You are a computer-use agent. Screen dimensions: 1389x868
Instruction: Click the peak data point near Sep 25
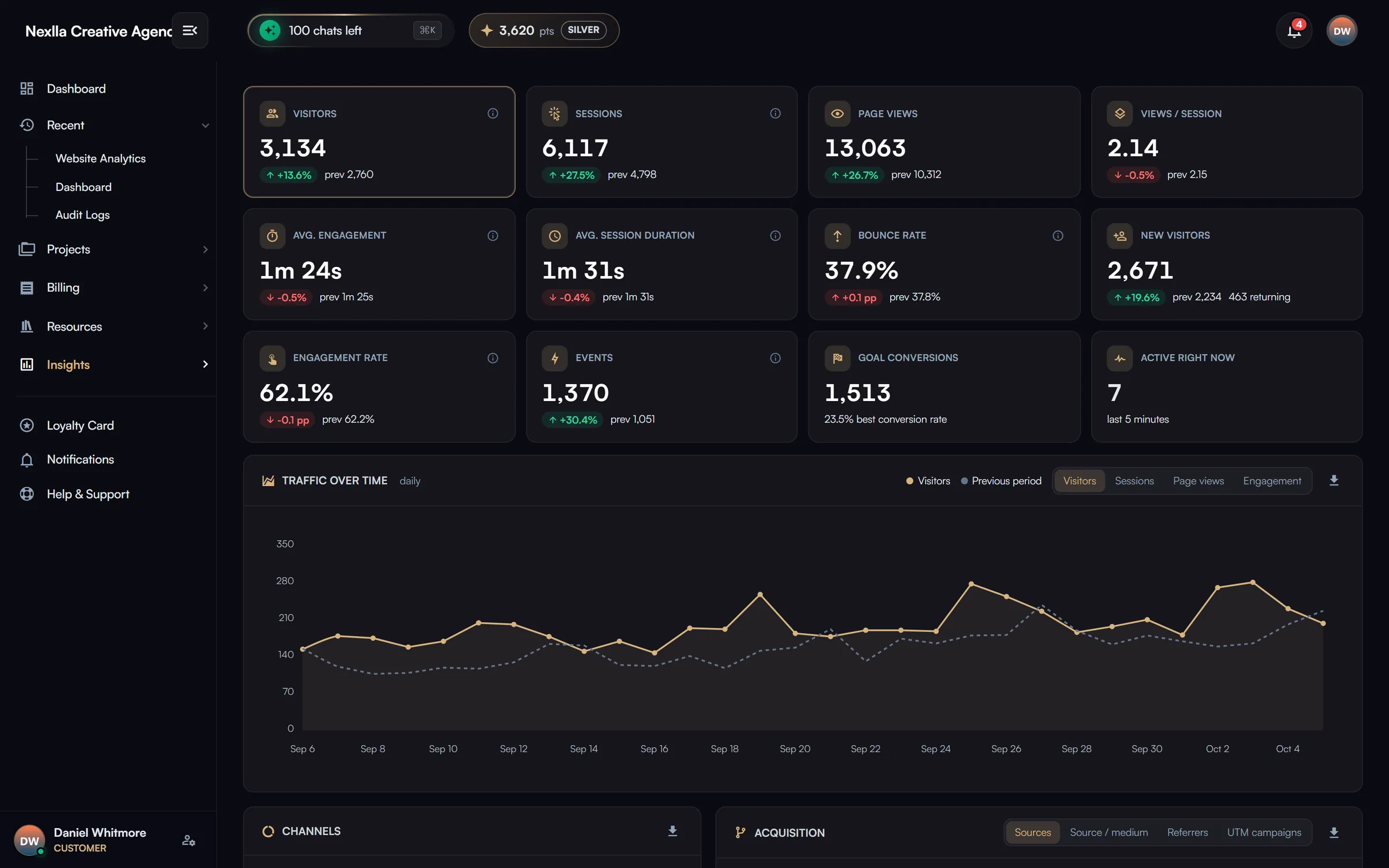click(x=971, y=584)
